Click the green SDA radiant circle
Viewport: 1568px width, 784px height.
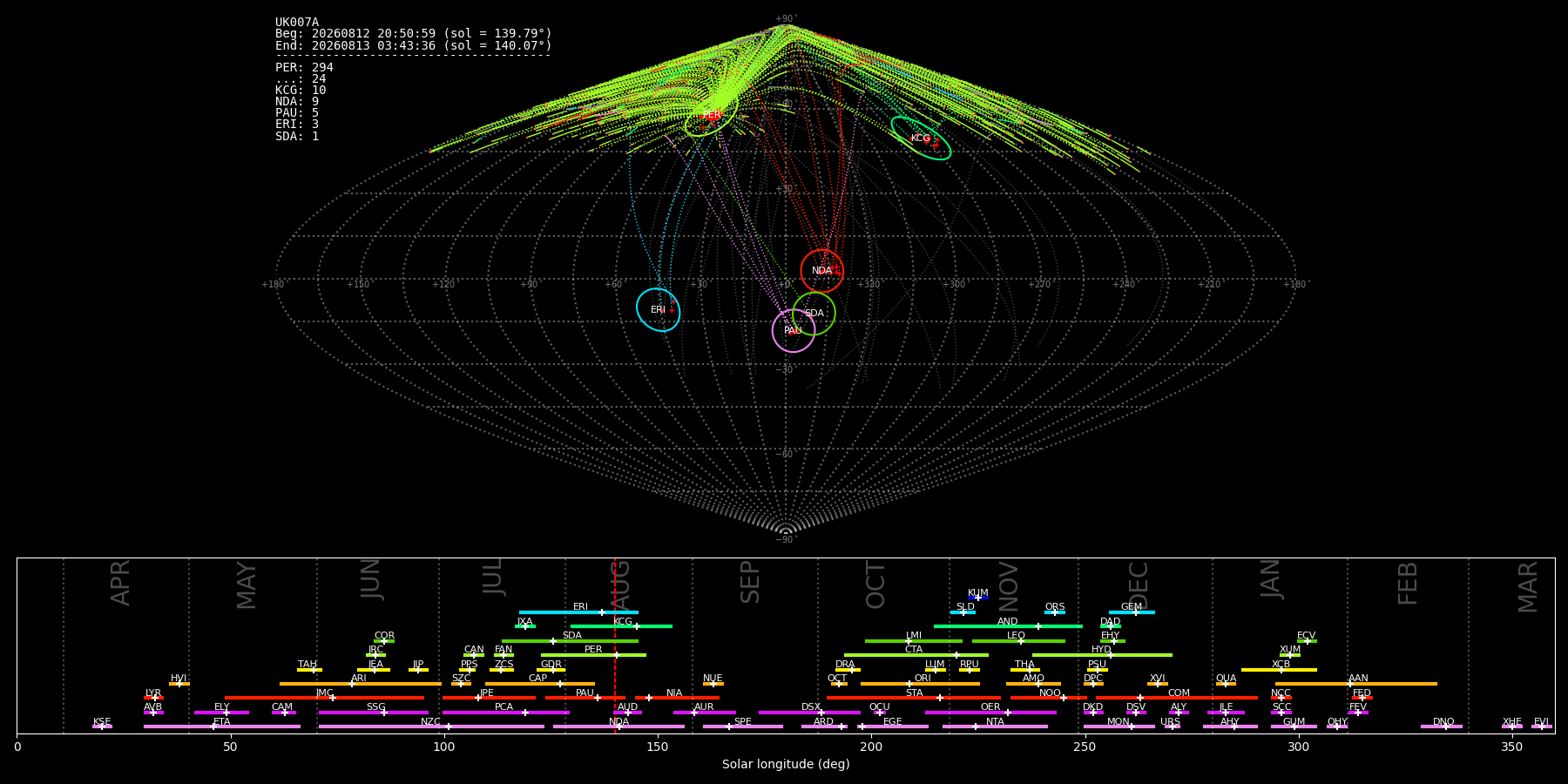coord(814,314)
